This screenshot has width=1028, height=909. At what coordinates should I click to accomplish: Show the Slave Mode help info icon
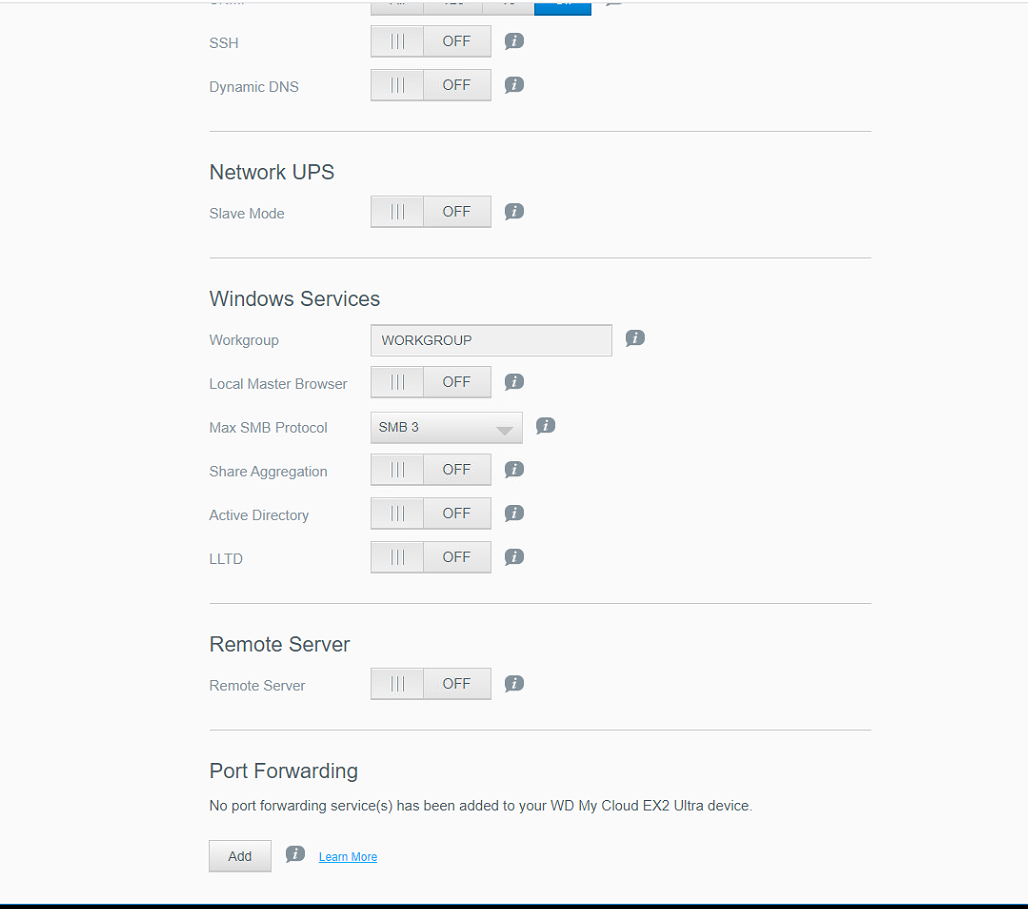514,211
